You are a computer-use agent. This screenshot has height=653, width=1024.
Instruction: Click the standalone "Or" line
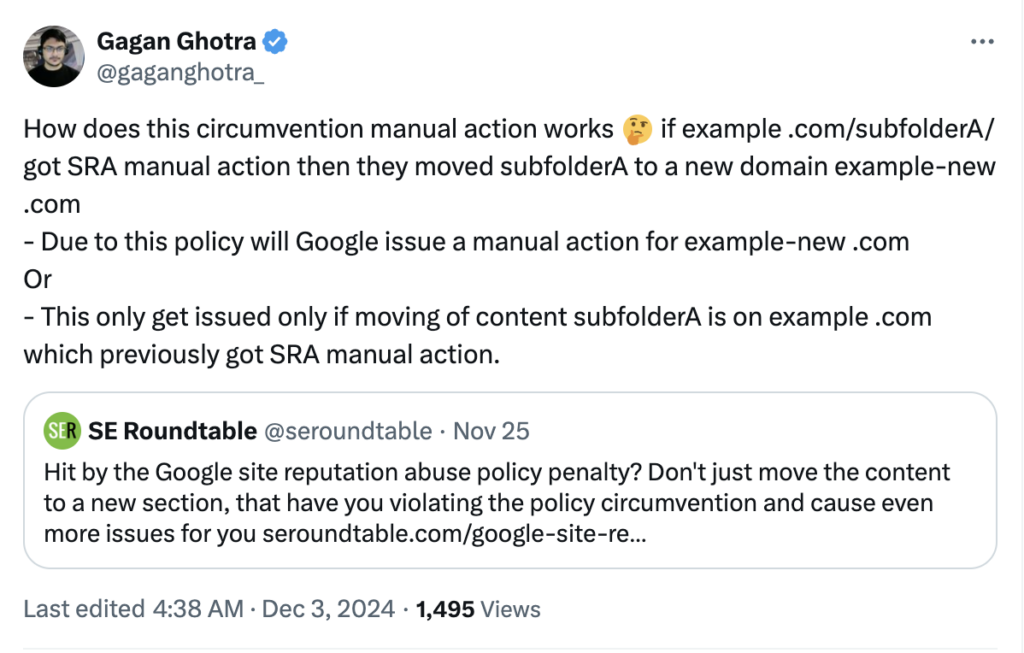(37, 280)
